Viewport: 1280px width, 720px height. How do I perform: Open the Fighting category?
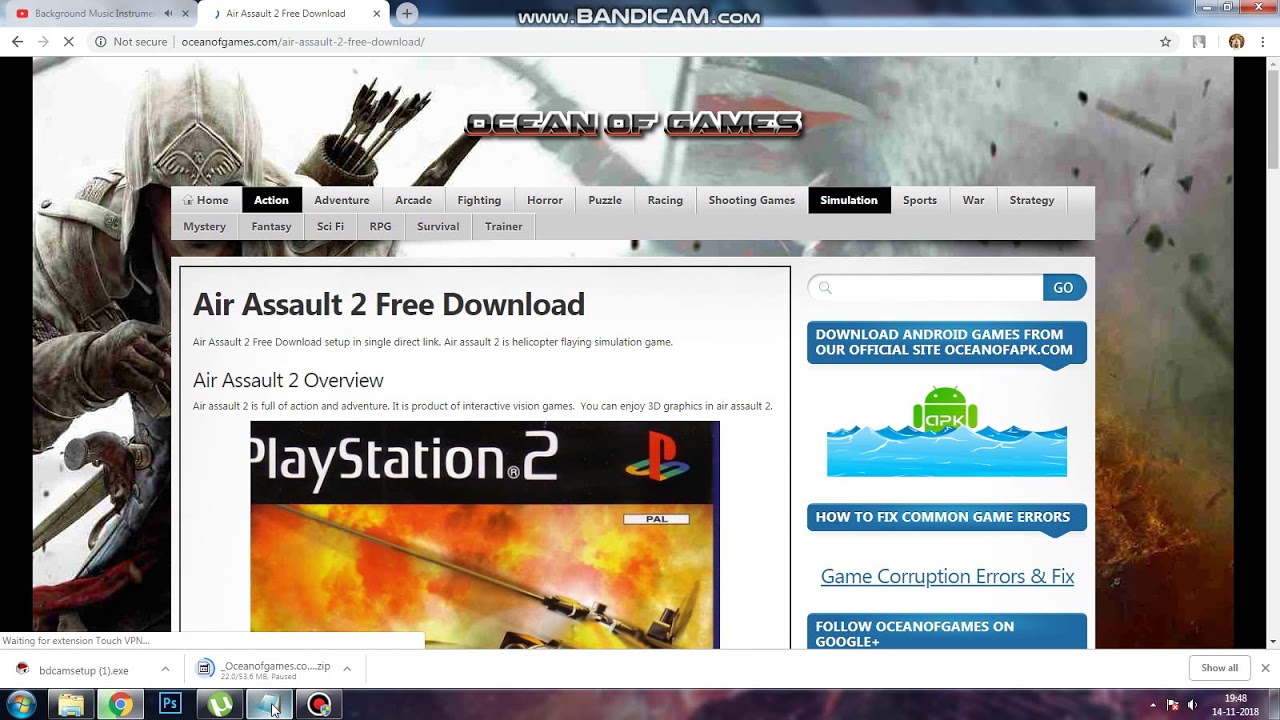point(479,200)
